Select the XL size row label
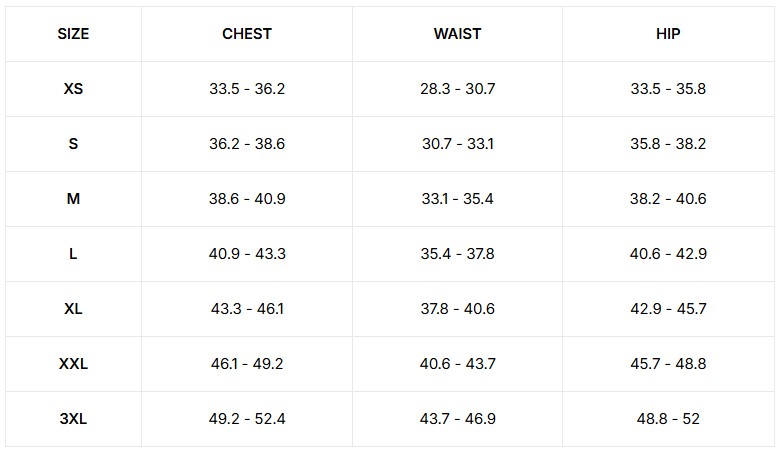Viewport: 780px width, 450px height. [73, 309]
